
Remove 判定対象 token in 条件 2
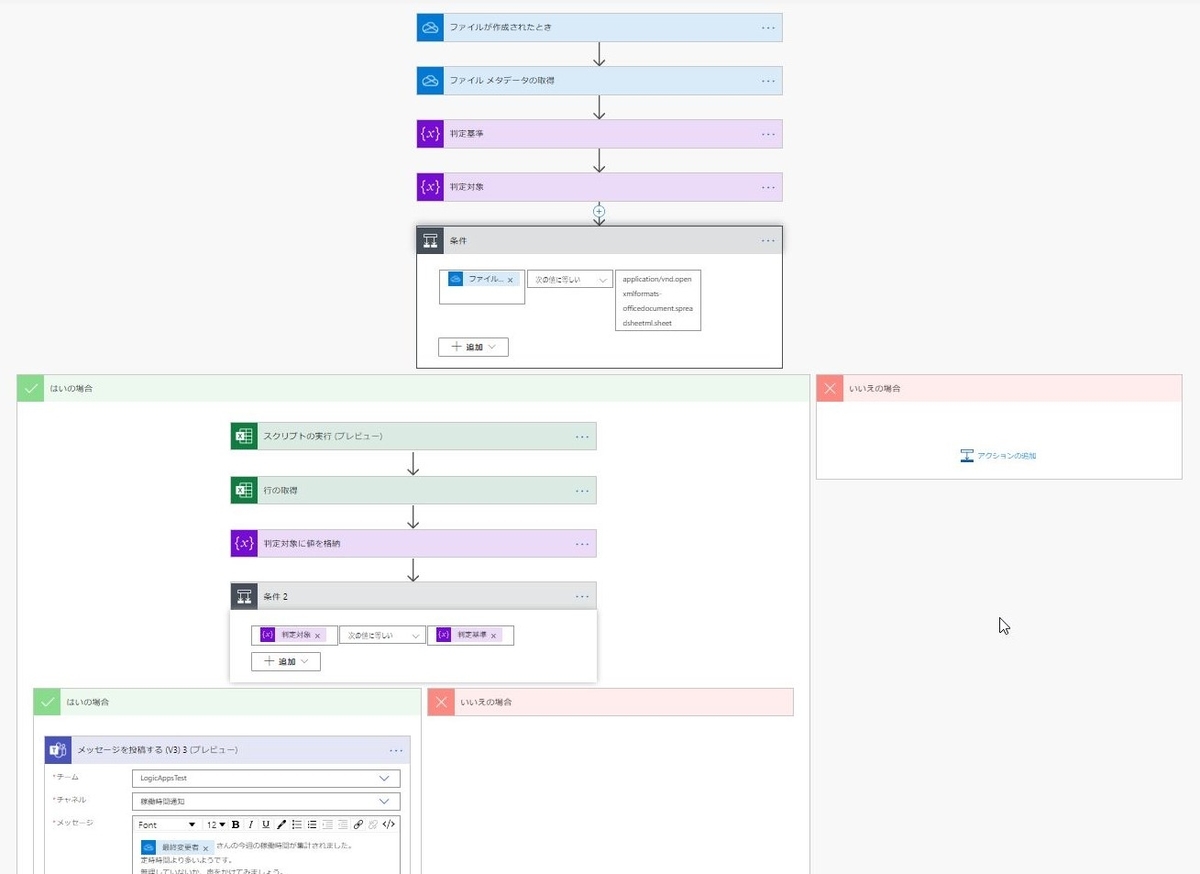point(318,635)
